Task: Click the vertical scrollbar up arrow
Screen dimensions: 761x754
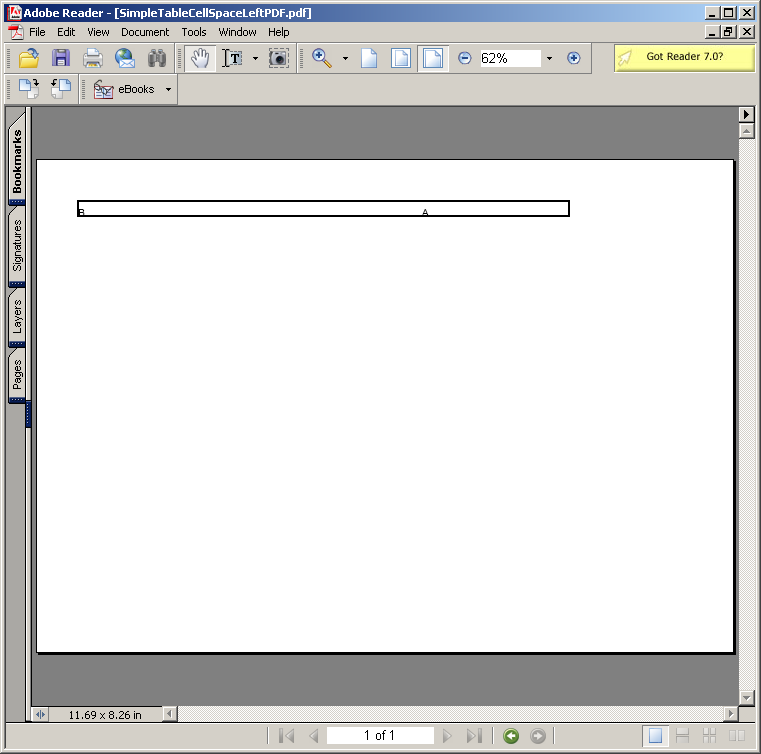Action: (x=746, y=131)
